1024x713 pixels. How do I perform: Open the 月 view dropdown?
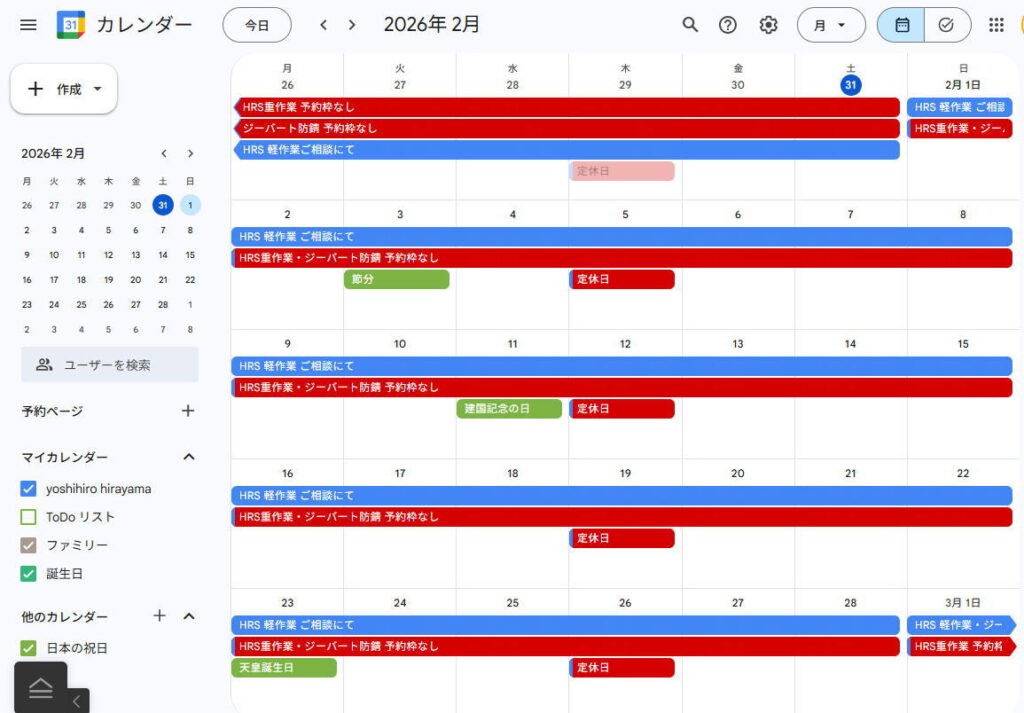[x=831, y=25]
